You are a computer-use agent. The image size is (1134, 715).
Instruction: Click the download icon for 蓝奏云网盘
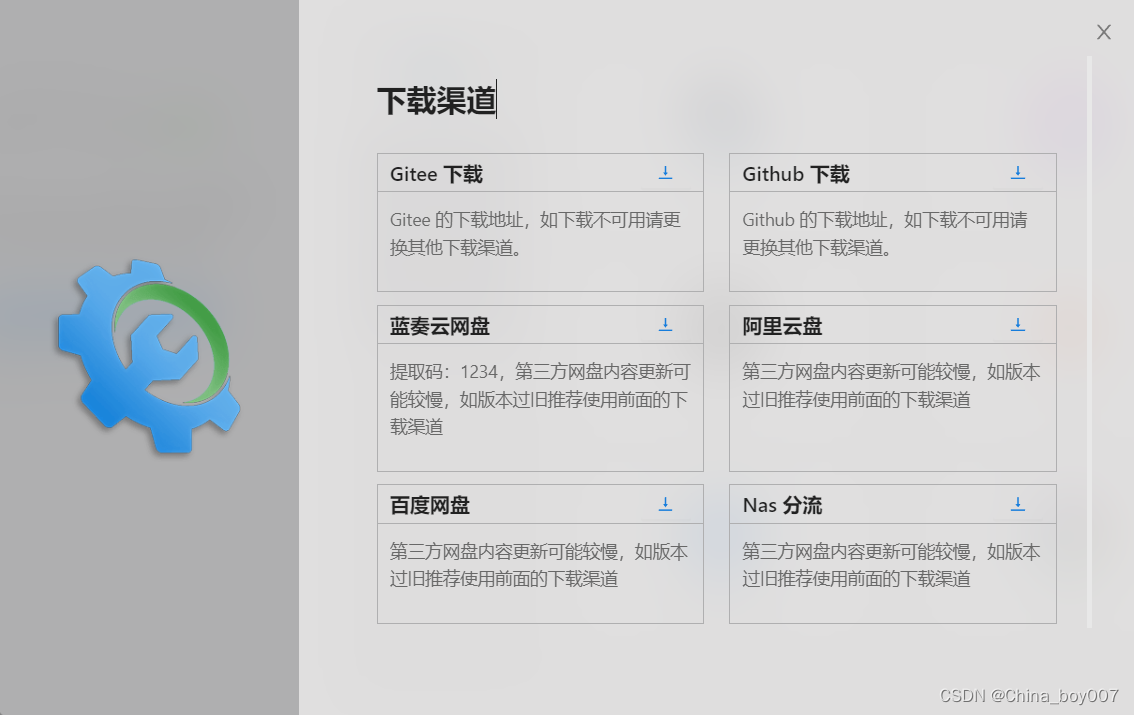click(665, 325)
